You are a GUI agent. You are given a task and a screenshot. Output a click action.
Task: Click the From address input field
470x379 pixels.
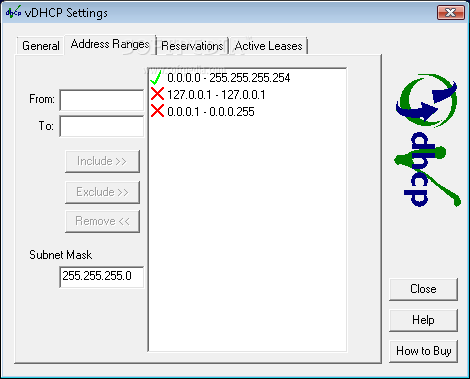tap(102, 100)
